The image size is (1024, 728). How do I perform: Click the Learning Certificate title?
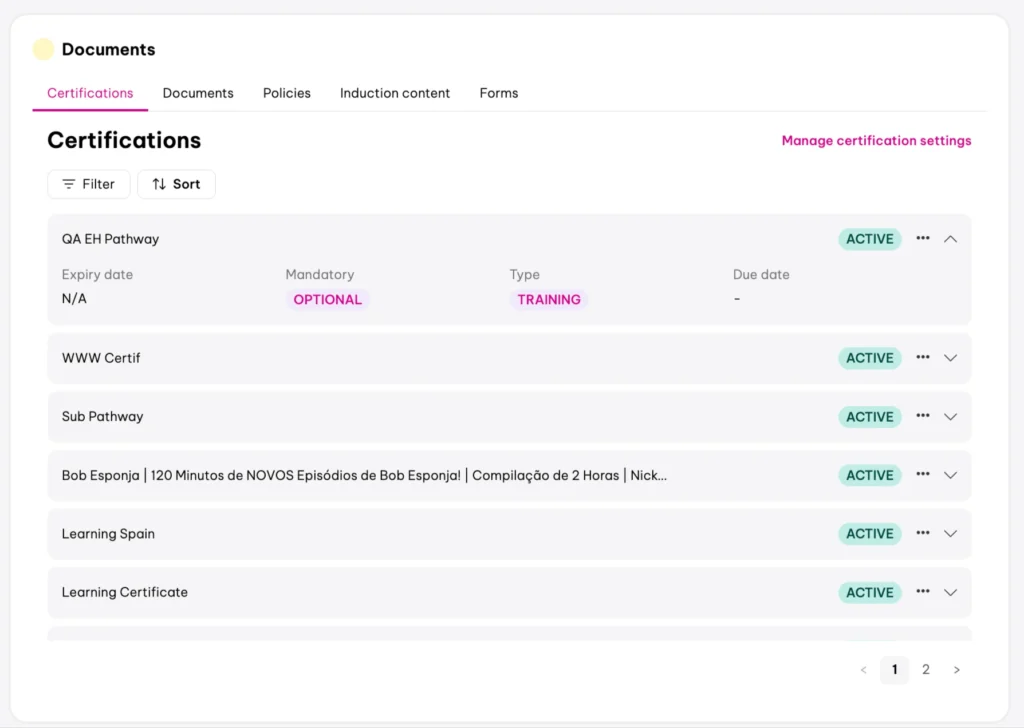pyautogui.click(x=125, y=592)
